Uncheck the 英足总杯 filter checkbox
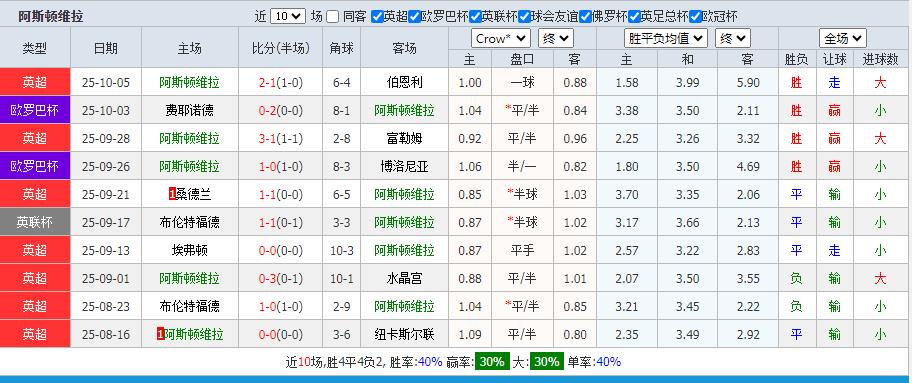912x383 pixels. (x=634, y=16)
